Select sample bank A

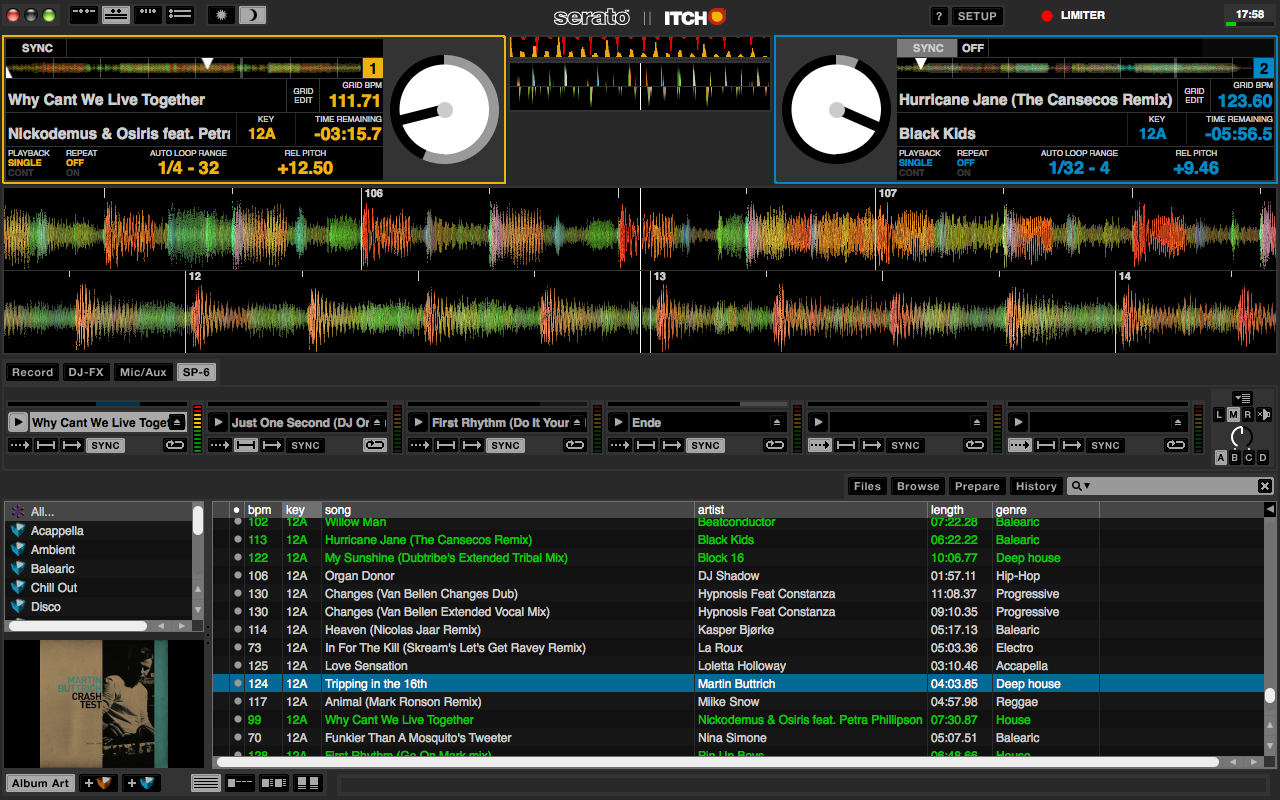[x=1221, y=457]
